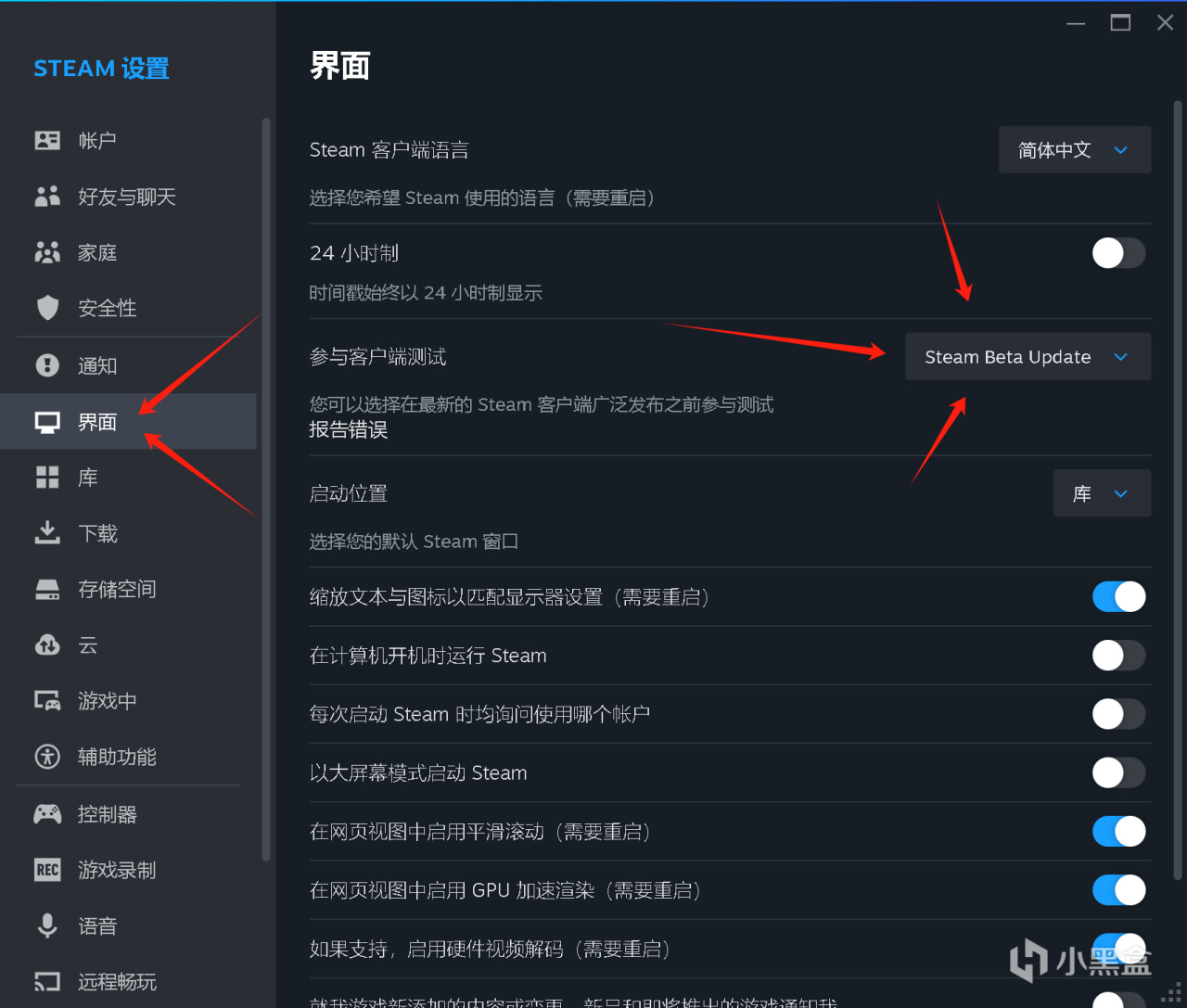Click the 启动位置 label
The image size is (1187, 1008).
click(349, 493)
